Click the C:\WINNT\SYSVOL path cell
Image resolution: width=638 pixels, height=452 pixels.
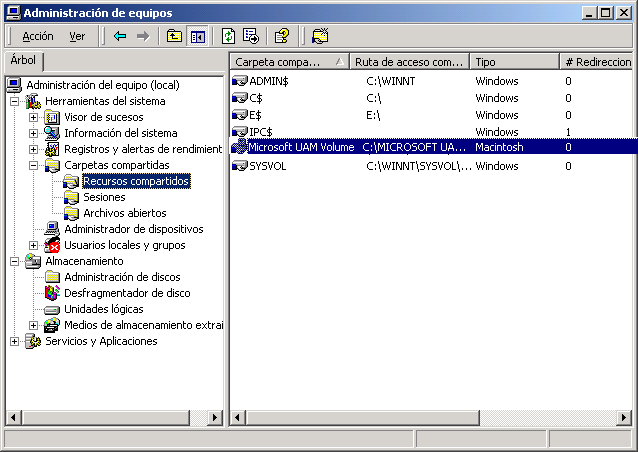(x=419, y=166)
